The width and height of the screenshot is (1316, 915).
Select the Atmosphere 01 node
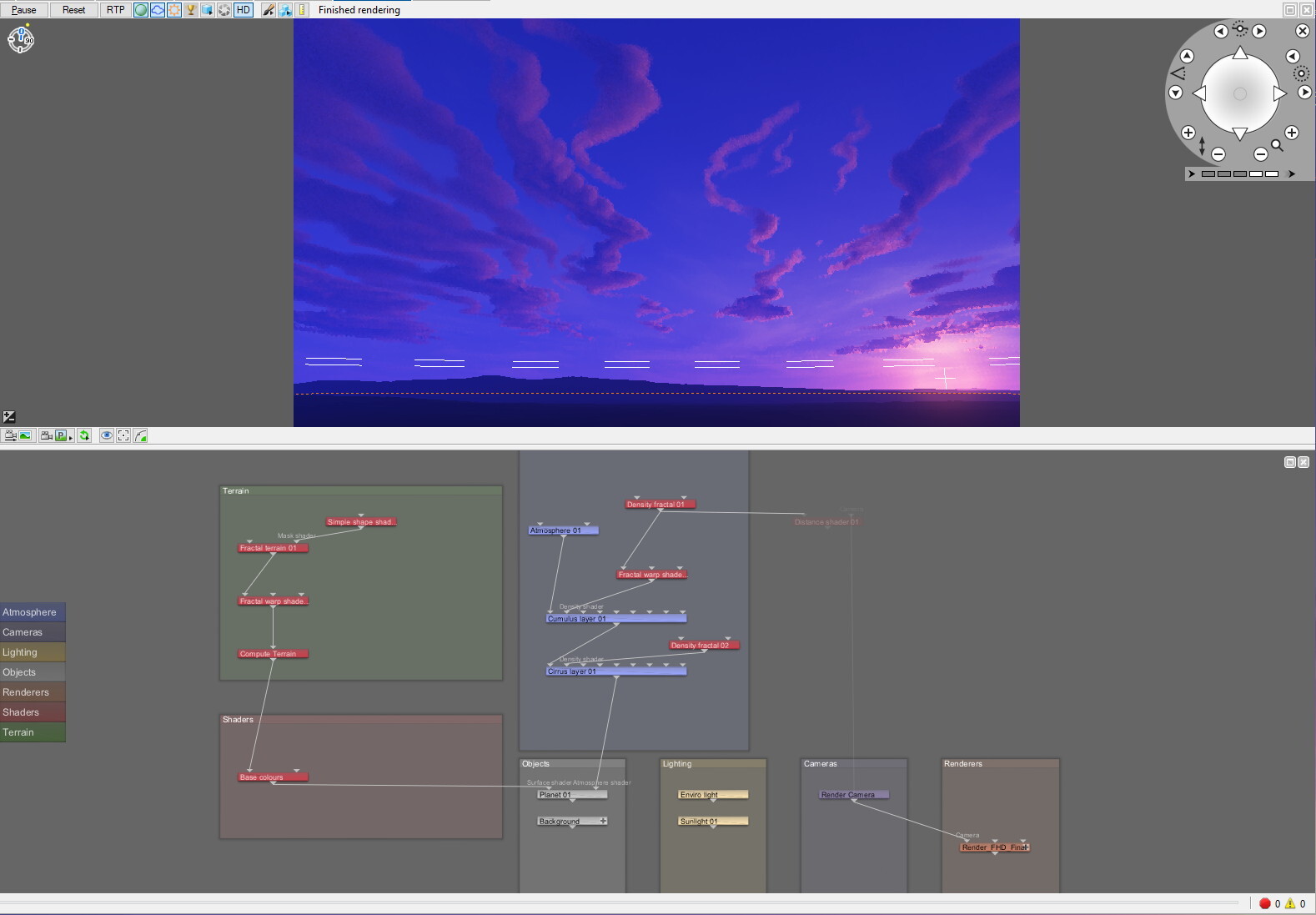pyautogui.click(x=564, y=530)
